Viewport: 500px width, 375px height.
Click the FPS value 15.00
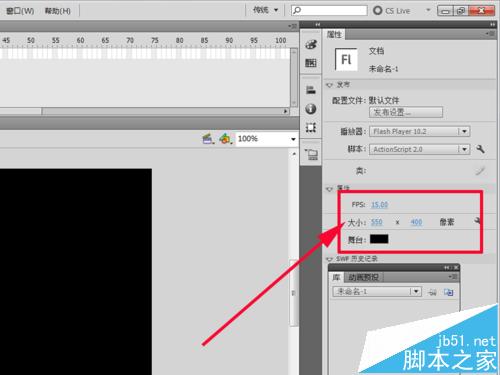coord(379,204)
